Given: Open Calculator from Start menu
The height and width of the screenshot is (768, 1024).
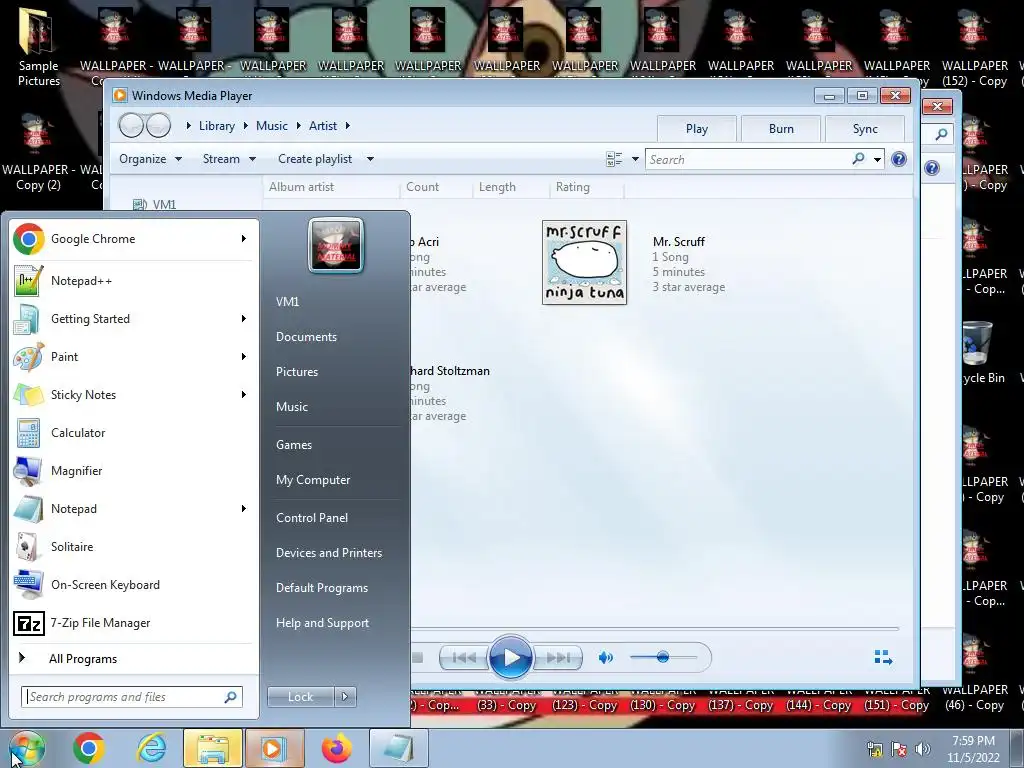Looking at the screenshot, I should click(132, 432).
